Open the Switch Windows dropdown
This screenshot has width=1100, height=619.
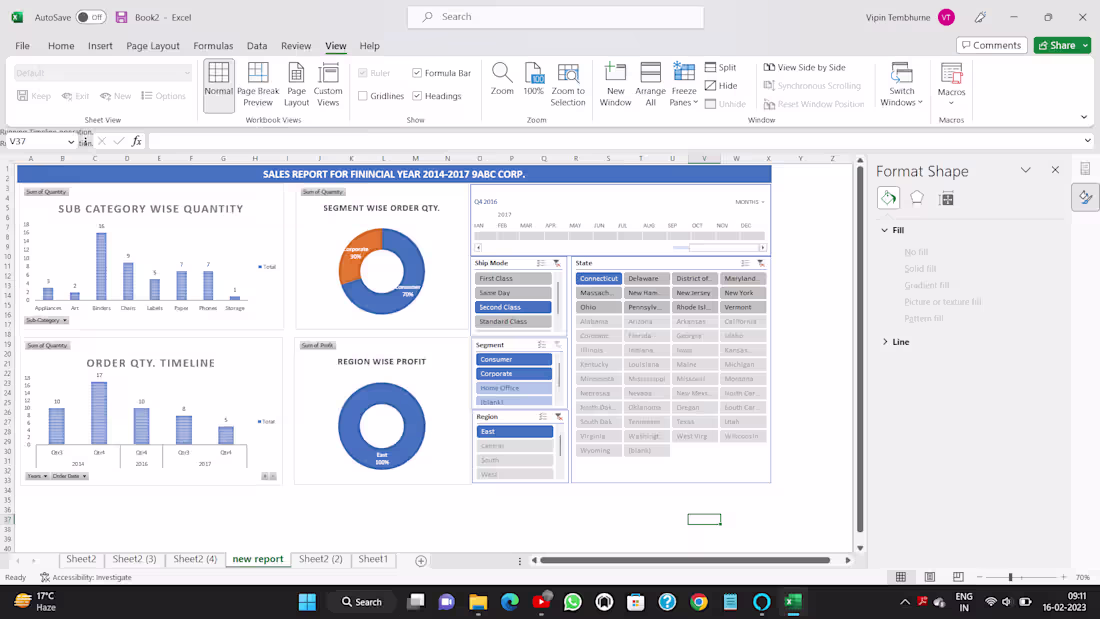(901, 83)
